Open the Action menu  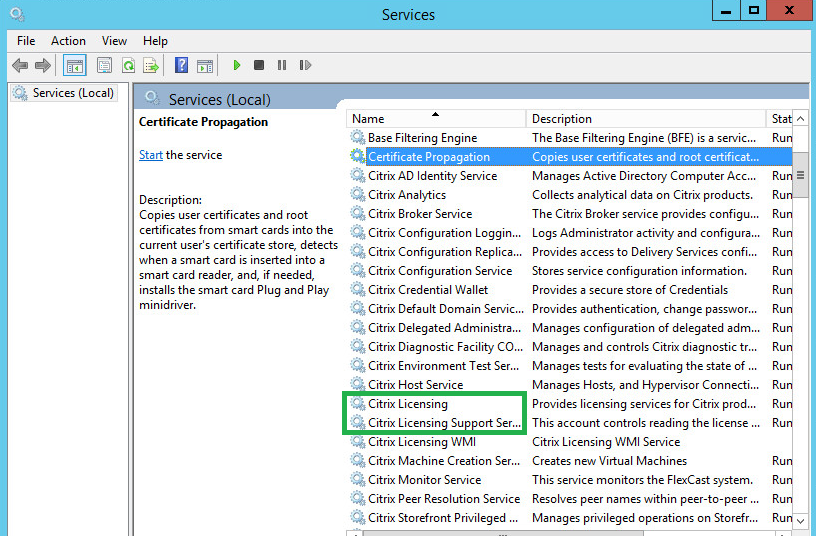pyautogui.click(x=68, y=41)
